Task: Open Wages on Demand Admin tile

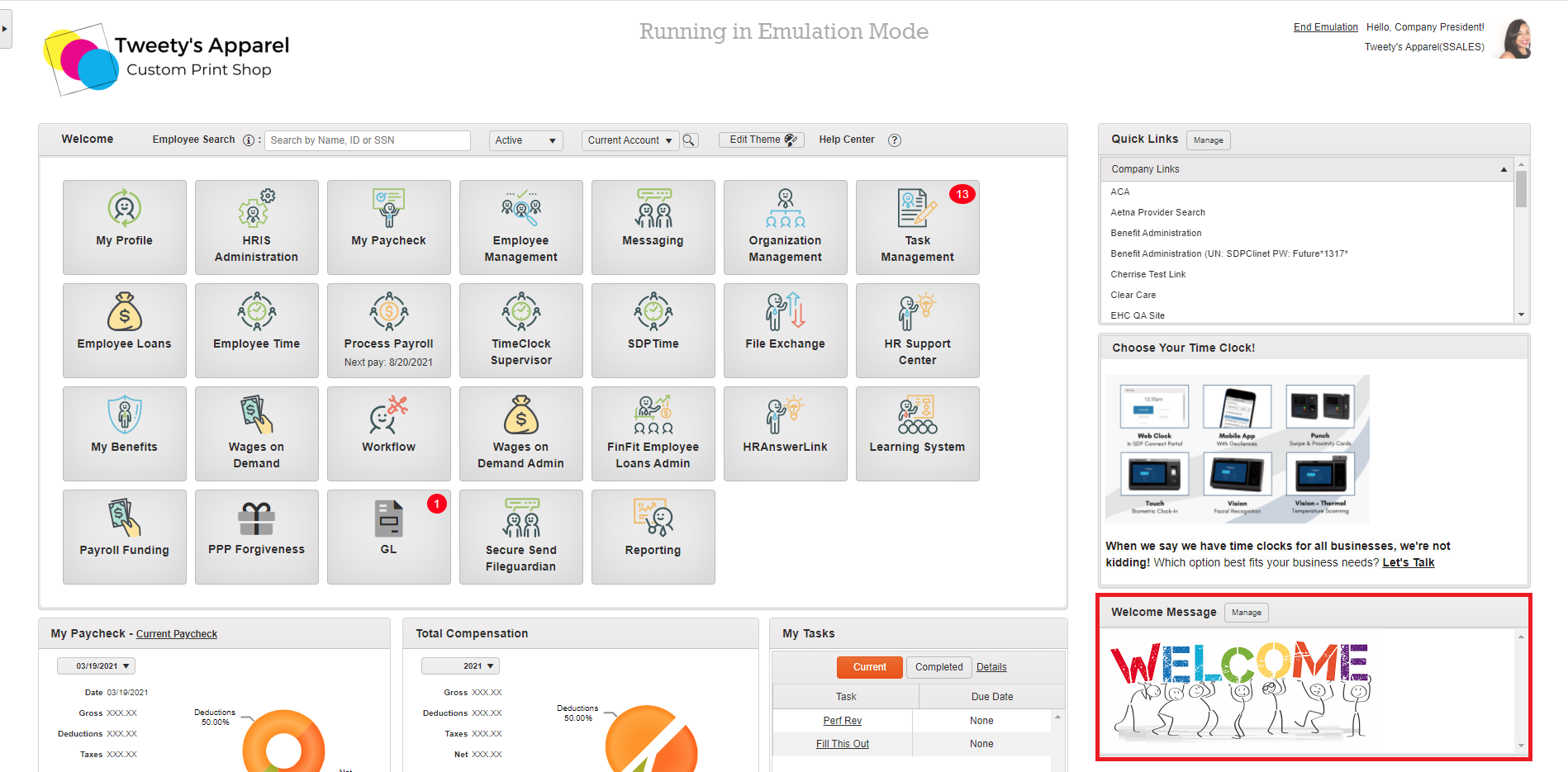Action: click(521, 433)
